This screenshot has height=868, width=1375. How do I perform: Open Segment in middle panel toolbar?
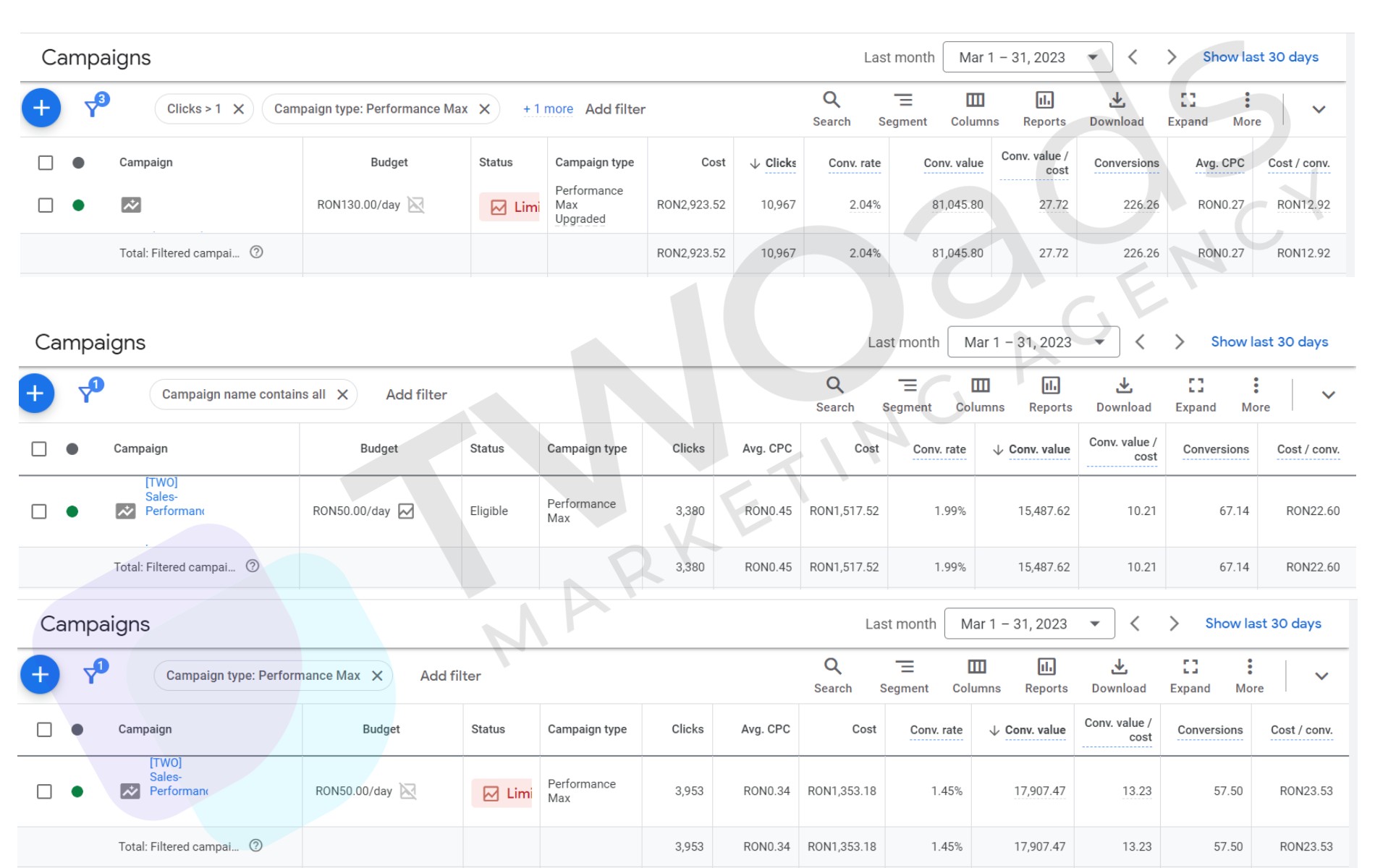point(907,395)
